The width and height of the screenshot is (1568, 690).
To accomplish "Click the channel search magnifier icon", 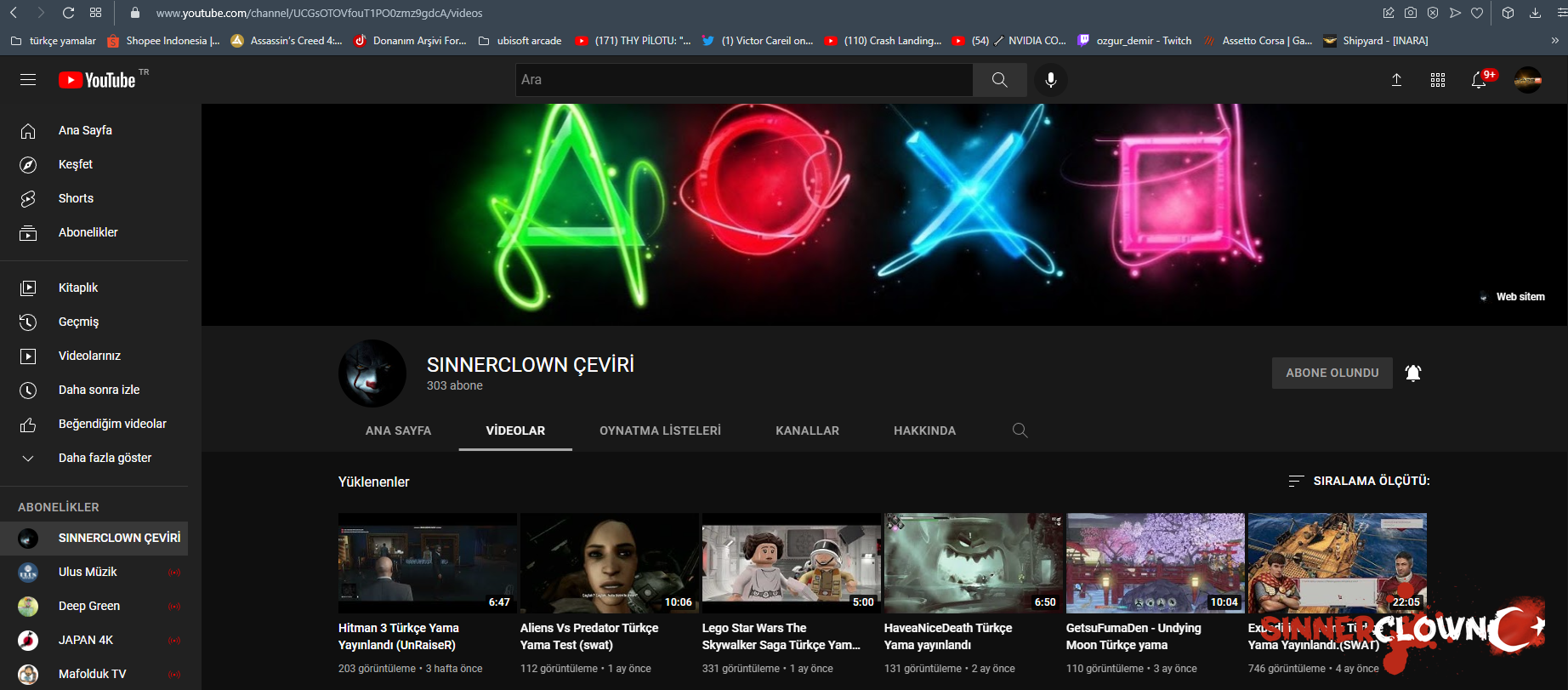I will pos(1020,431).
